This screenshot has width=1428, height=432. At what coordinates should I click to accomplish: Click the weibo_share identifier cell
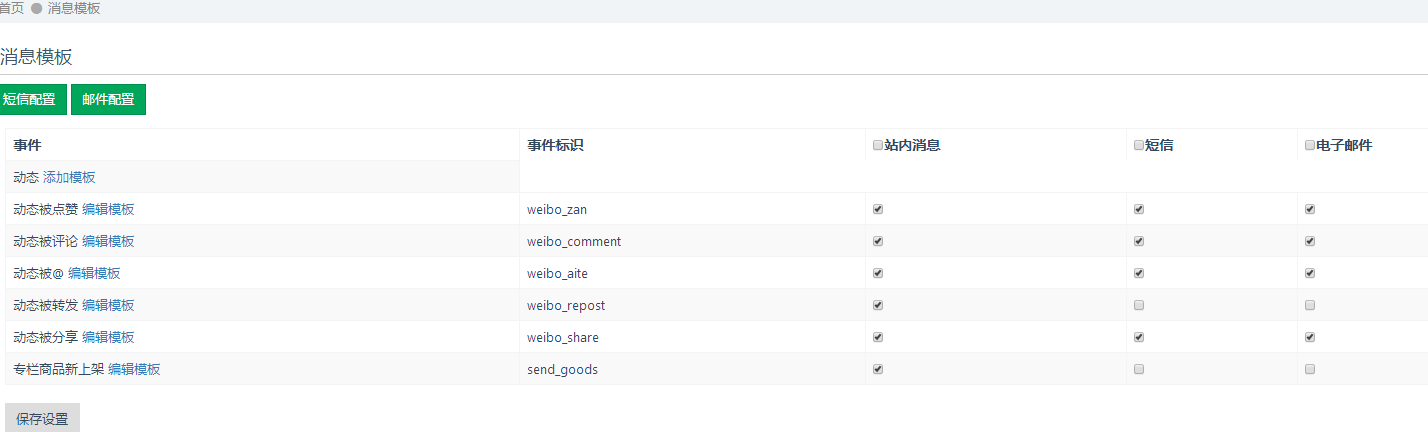(x=692, y=337)
